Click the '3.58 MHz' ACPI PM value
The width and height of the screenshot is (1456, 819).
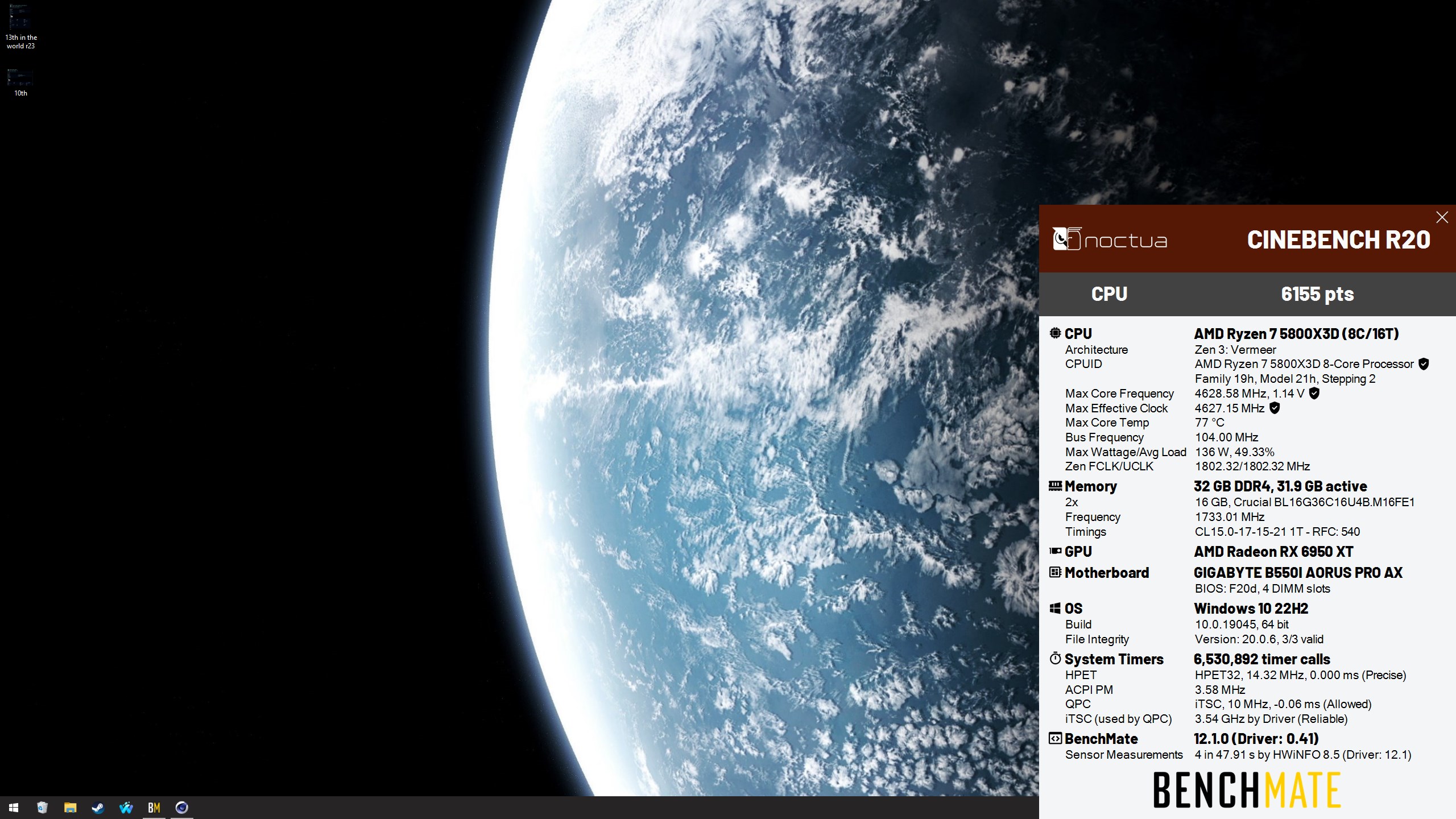pyautogui.click(x=1220, y=690)
